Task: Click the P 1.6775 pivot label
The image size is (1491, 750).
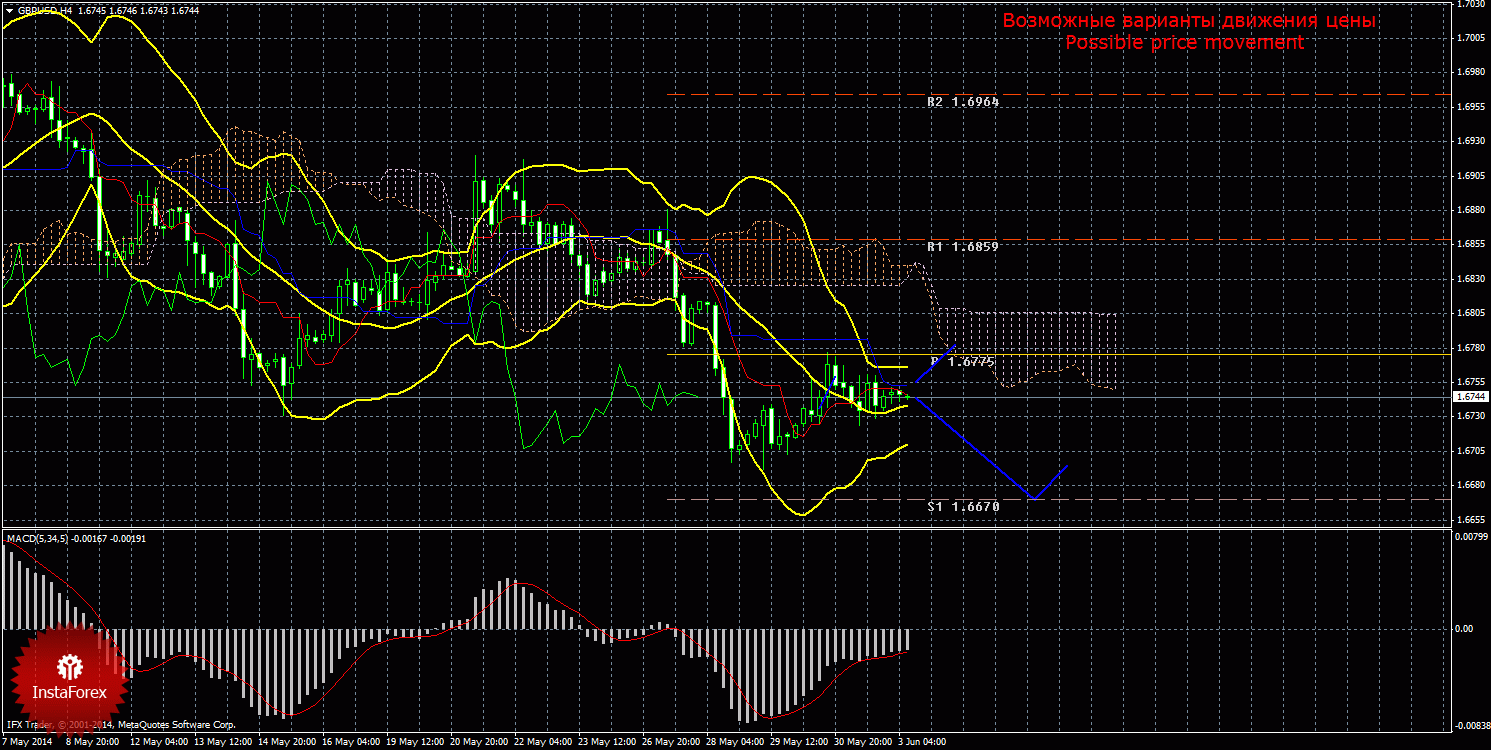Action: point(963,362)
